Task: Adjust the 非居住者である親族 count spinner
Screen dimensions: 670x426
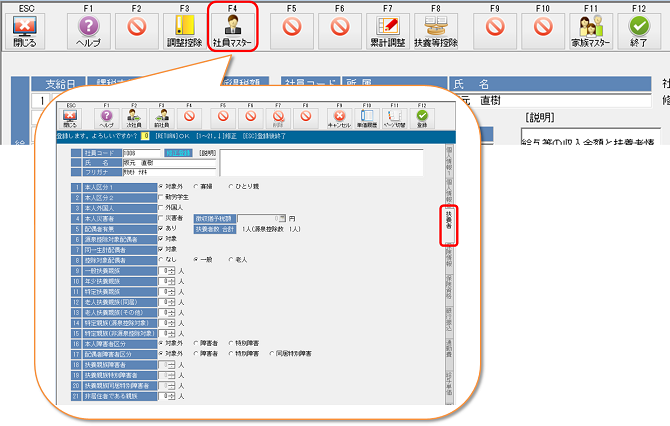Action: 173,396
